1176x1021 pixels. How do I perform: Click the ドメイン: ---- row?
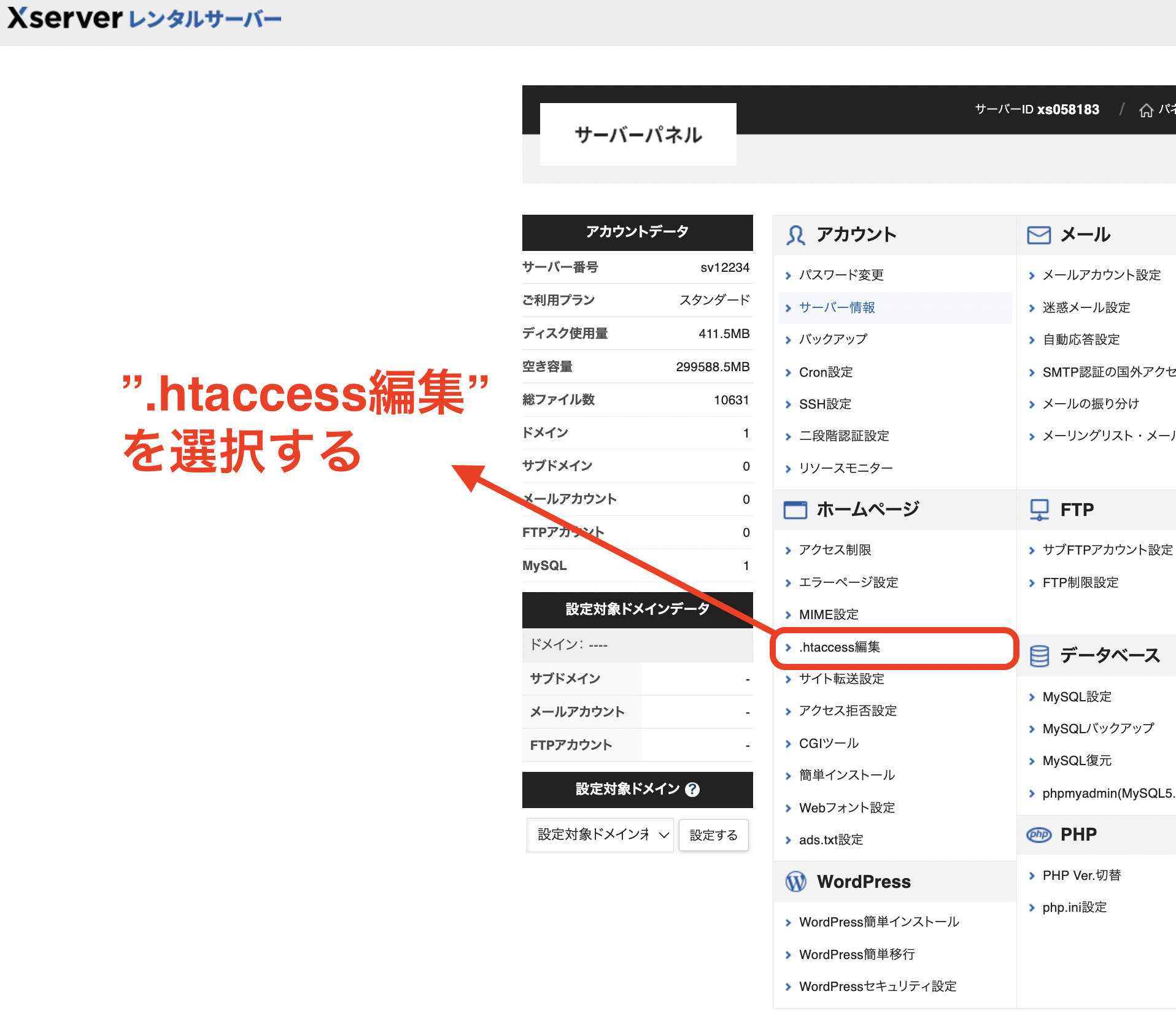(x=637, y=645)
